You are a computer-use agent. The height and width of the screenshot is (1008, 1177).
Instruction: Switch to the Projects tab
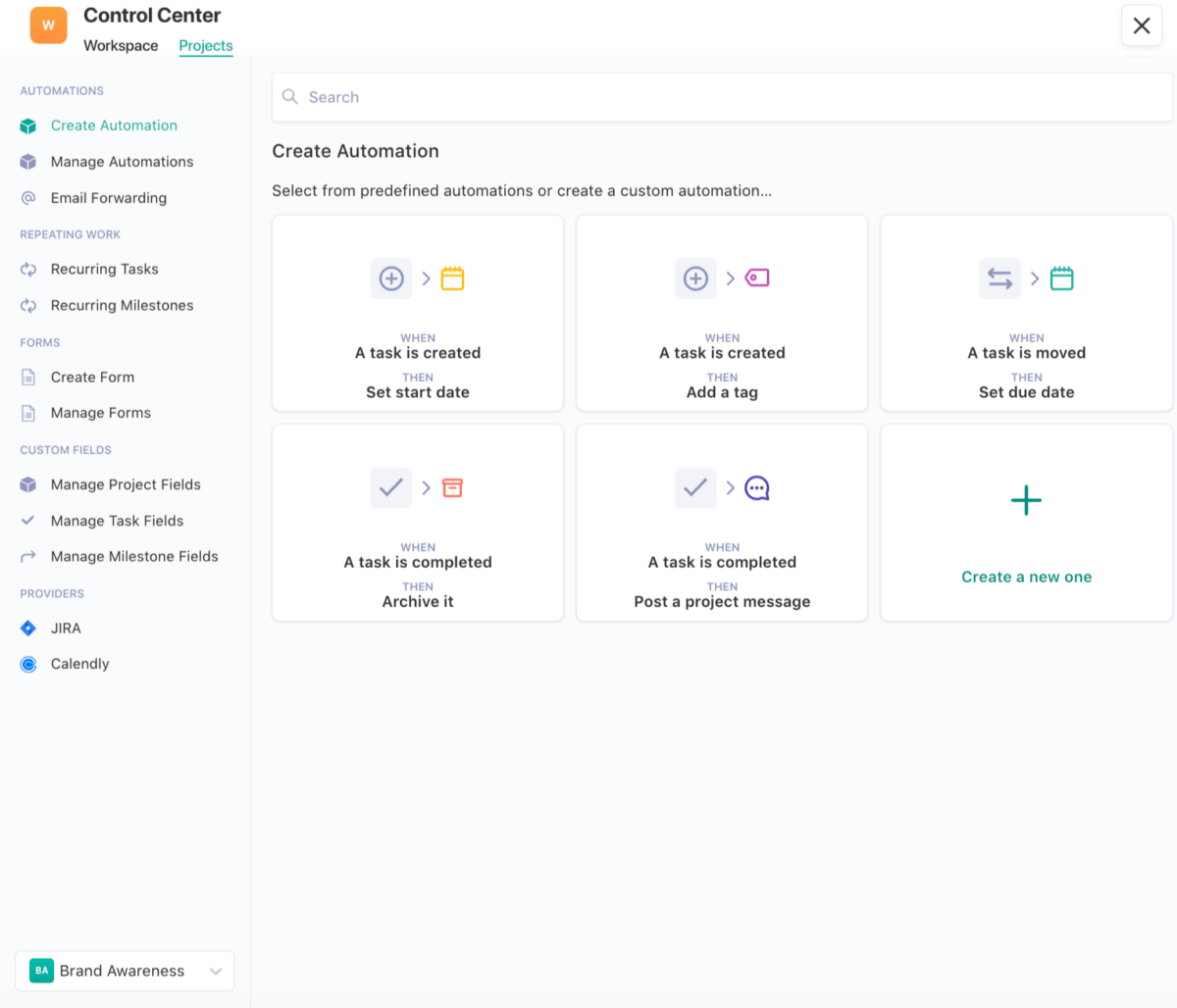coord(205,45)
